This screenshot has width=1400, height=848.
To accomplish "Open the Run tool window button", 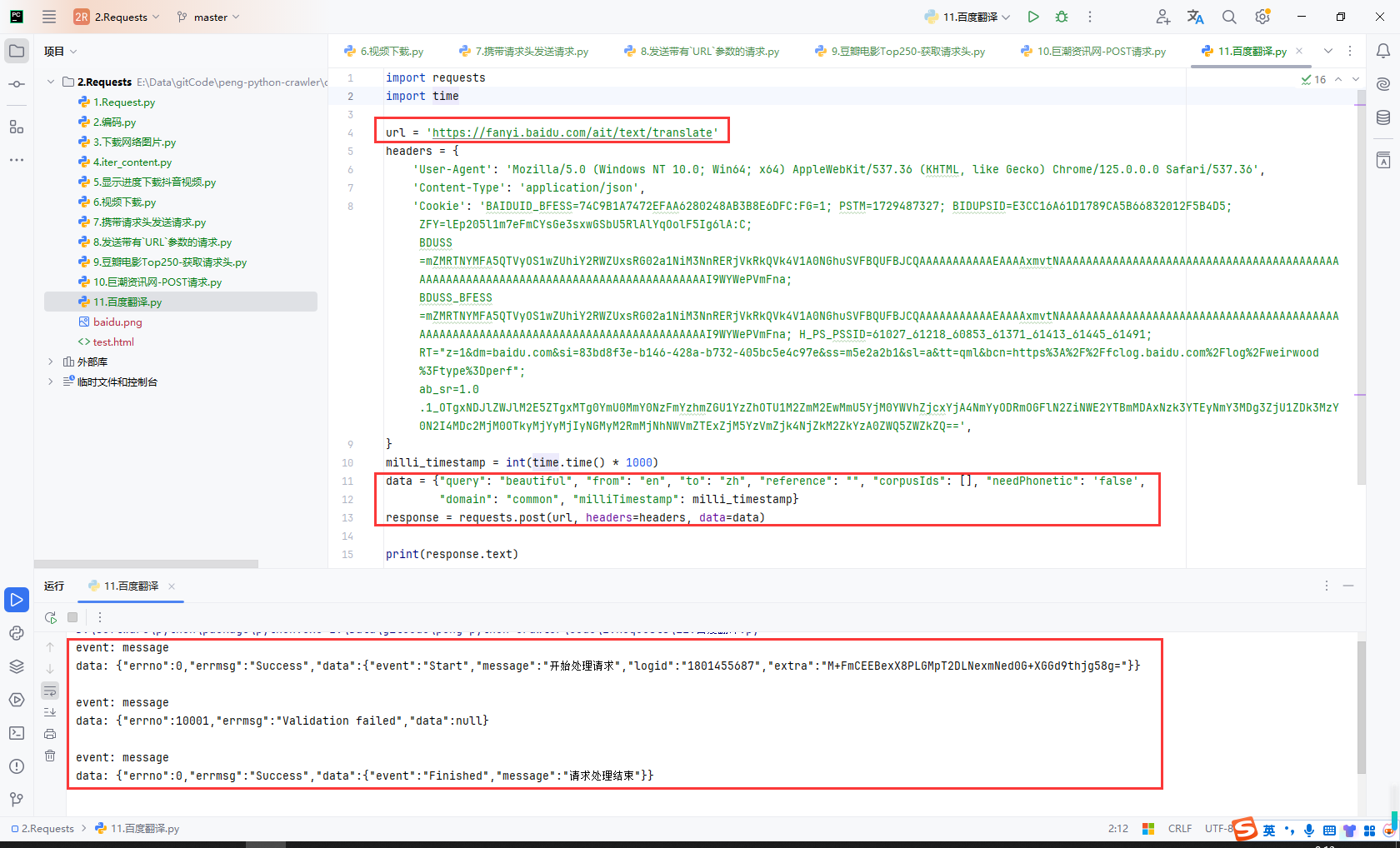I will pyautogui.click(x=17, y=600).
